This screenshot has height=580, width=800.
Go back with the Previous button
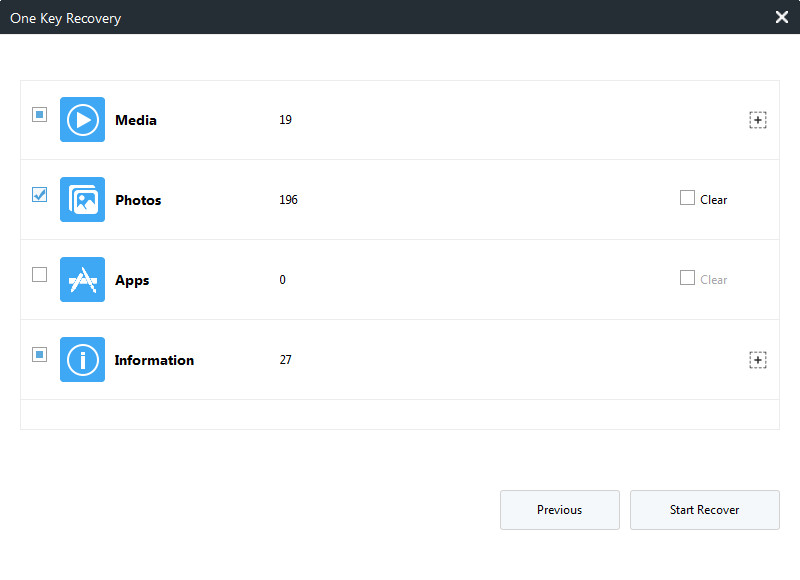tap(560, 510)
